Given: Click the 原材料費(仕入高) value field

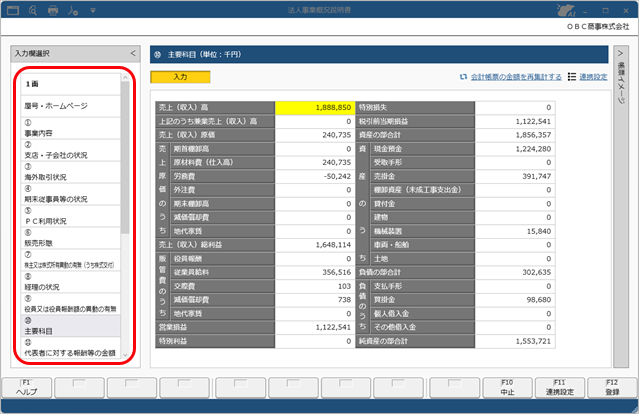Looking at the screenshot, I should 315,163.
